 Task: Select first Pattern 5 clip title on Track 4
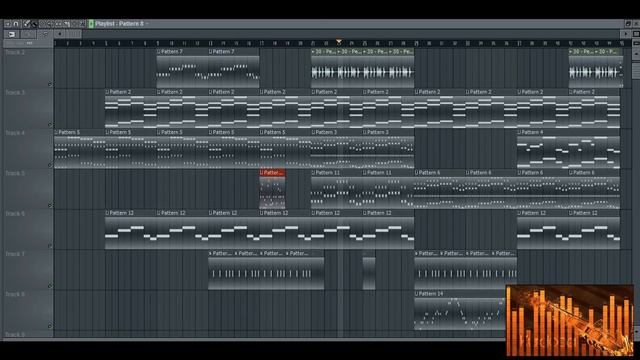[69, 133]
